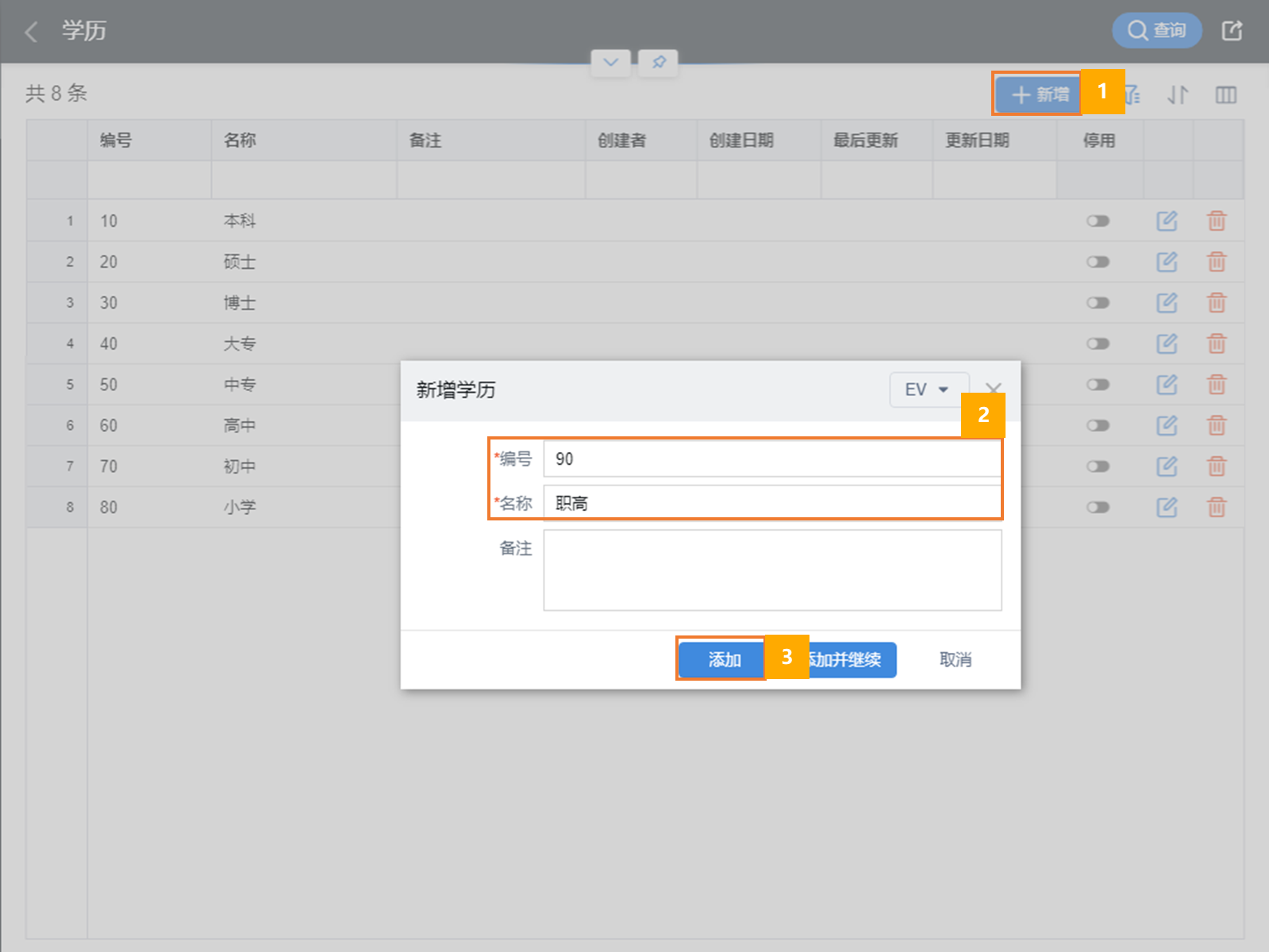Go back using the arrow beside 学历
Screen dimensions: 1269x952
pos(32,32)
